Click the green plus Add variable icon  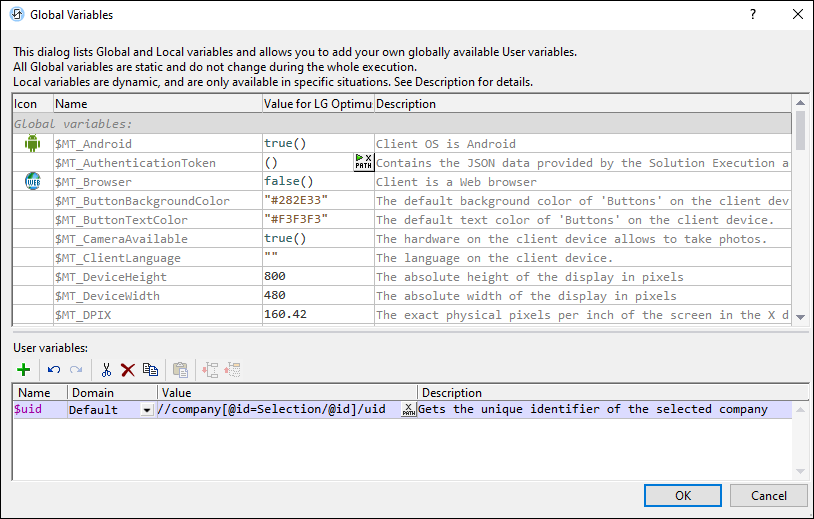(24, 369)
